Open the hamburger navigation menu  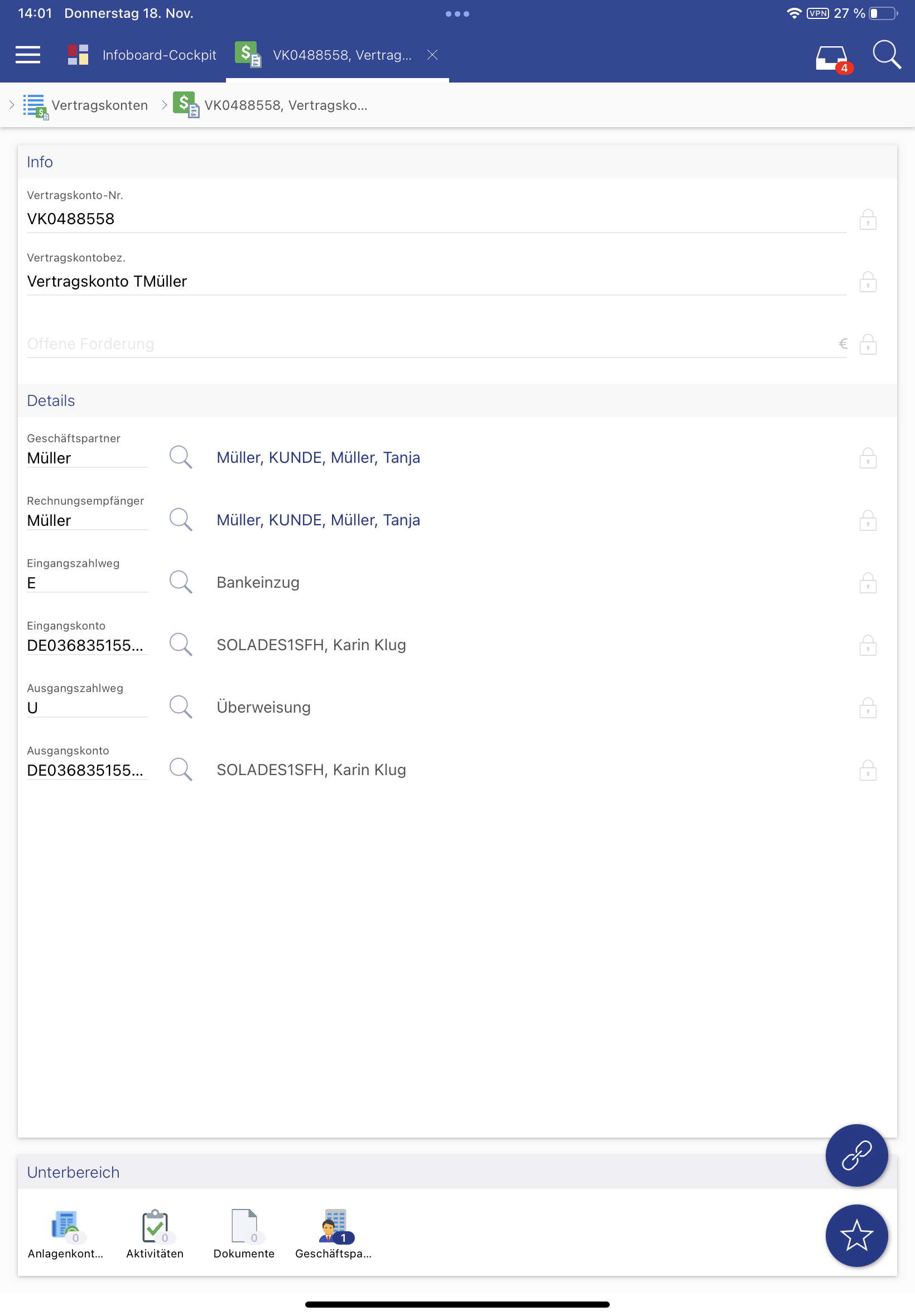click(x=27, y=55)
